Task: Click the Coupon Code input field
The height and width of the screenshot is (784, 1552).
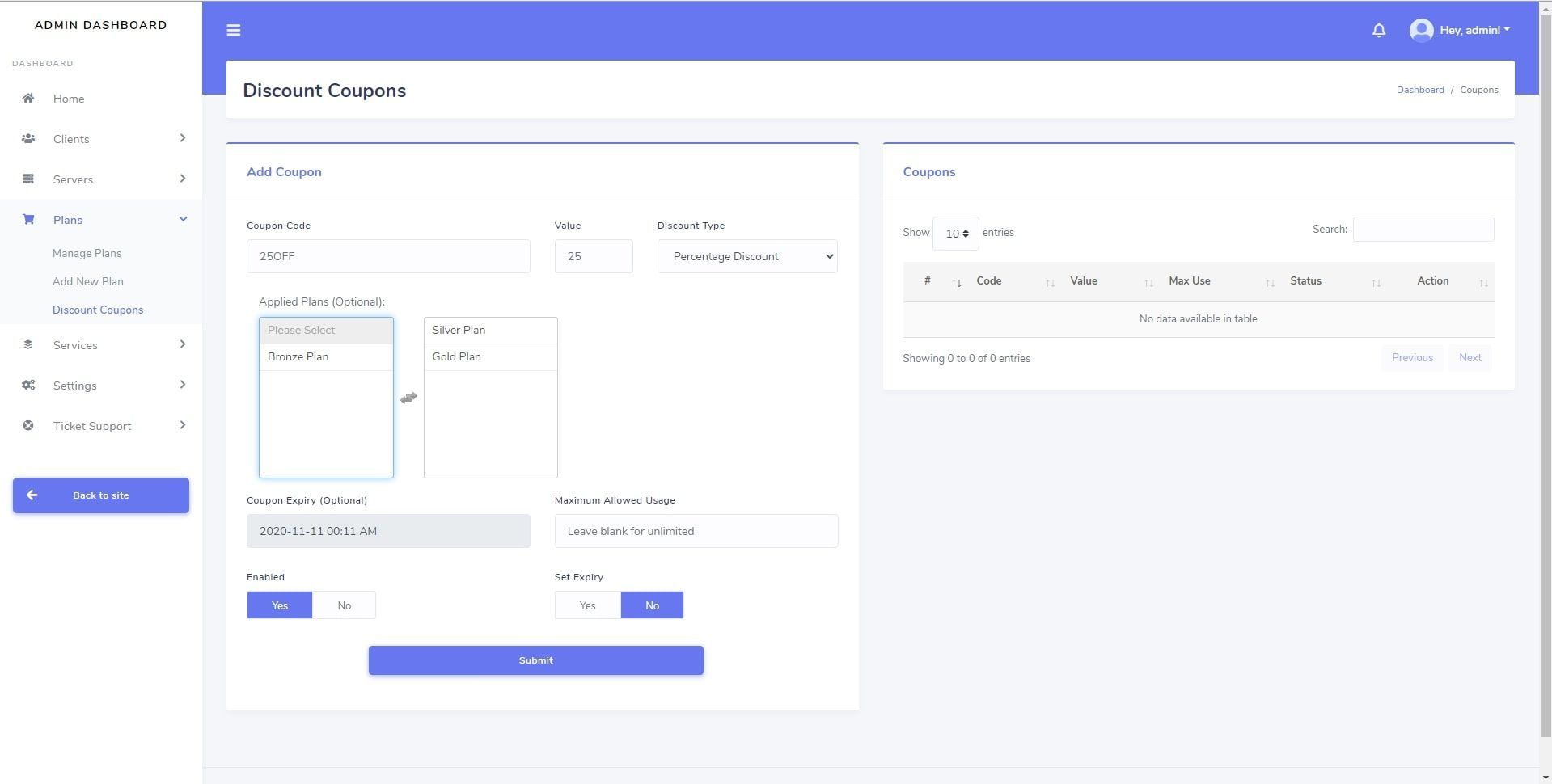Action: (x=388, y=256)
